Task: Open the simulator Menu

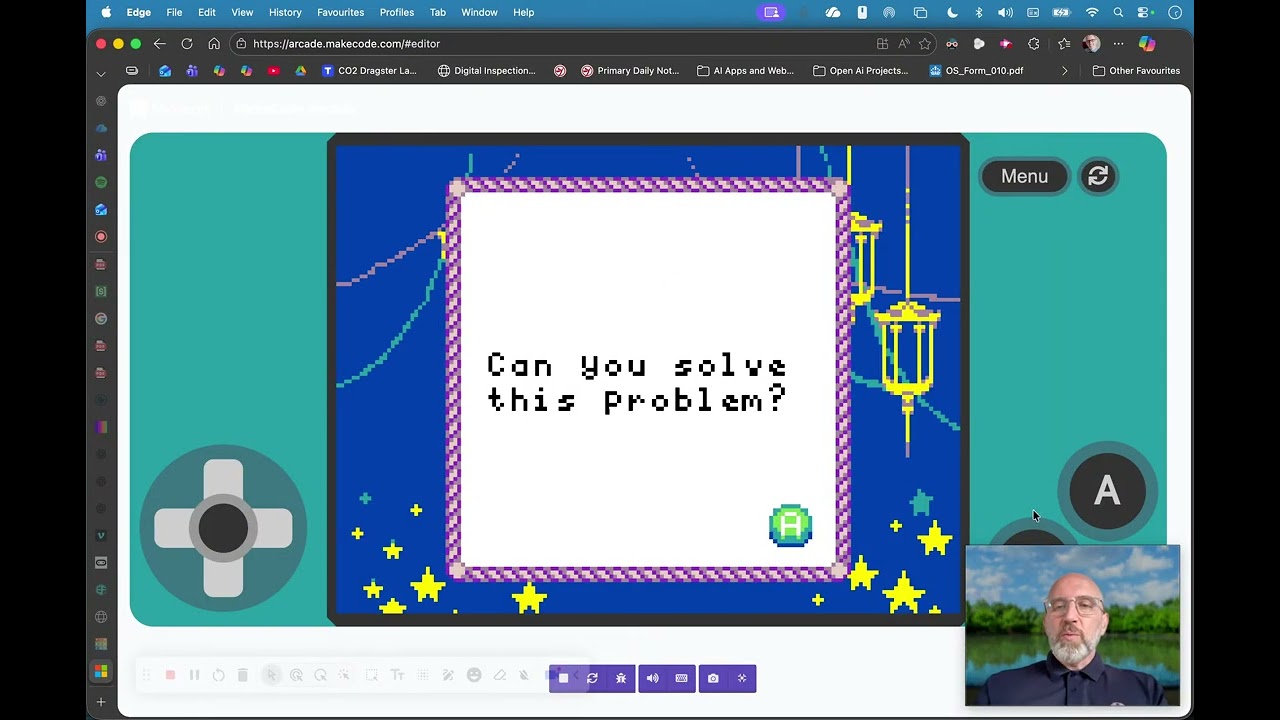Action: click(x=1024, y=176)
